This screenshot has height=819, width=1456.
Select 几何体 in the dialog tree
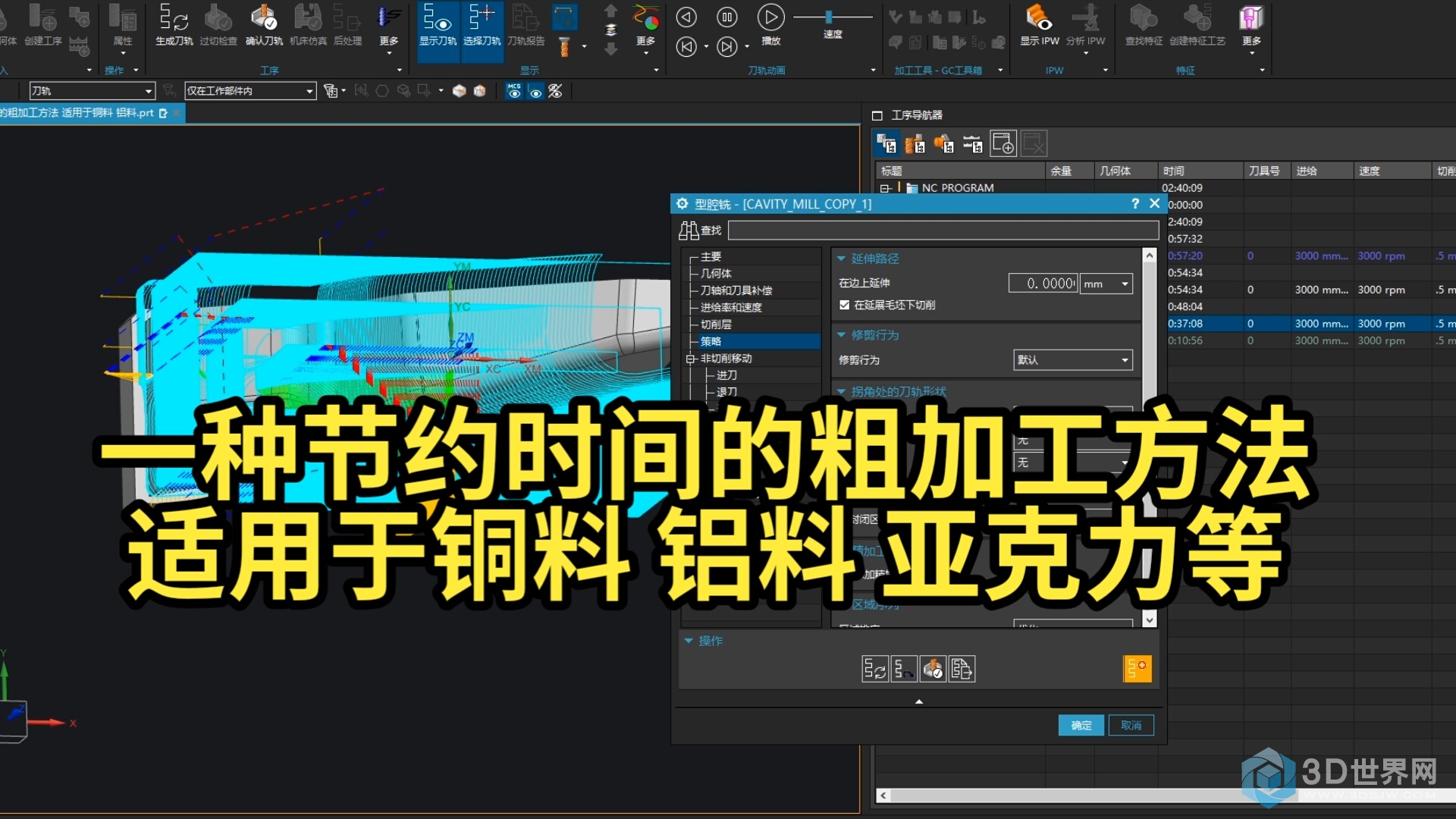point(716,273)
